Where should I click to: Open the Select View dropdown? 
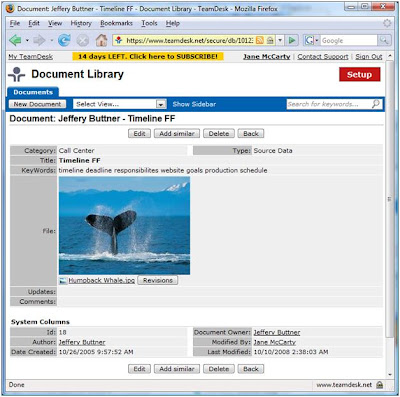tap(120, 104)
